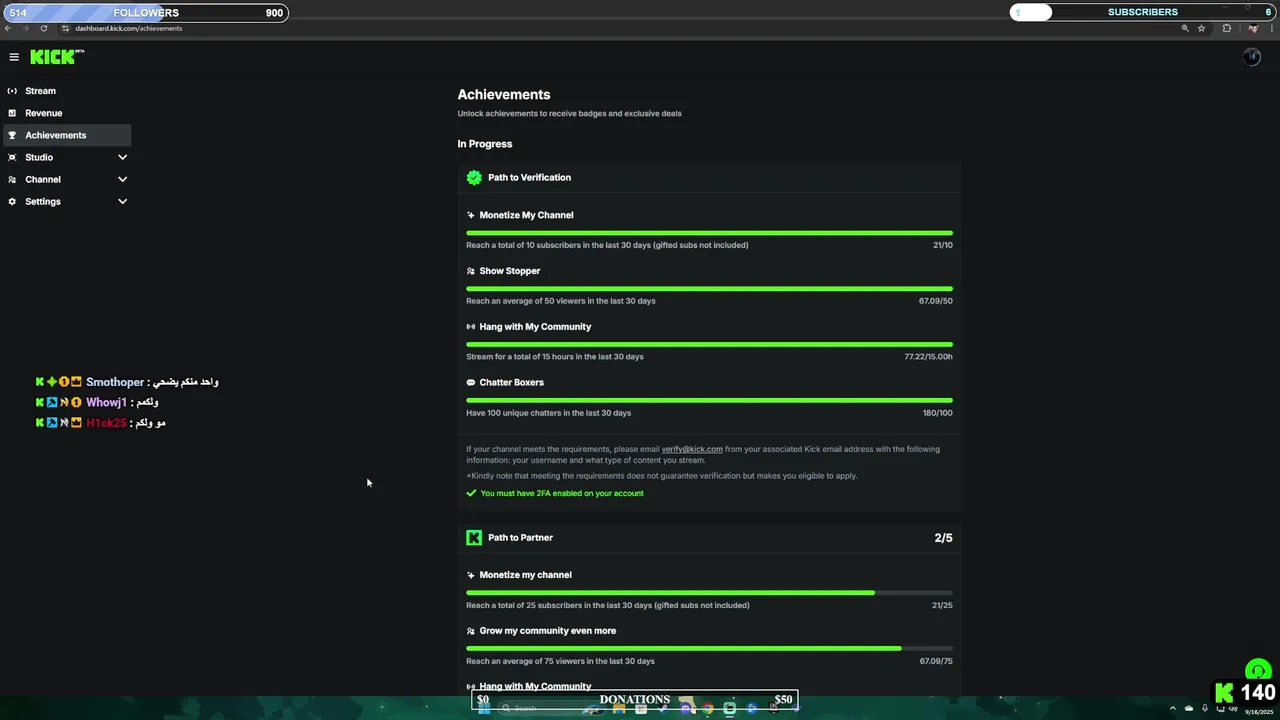Select Channel in the sidebar
This screenshot has width=1280, height=720.
point(67,179)
